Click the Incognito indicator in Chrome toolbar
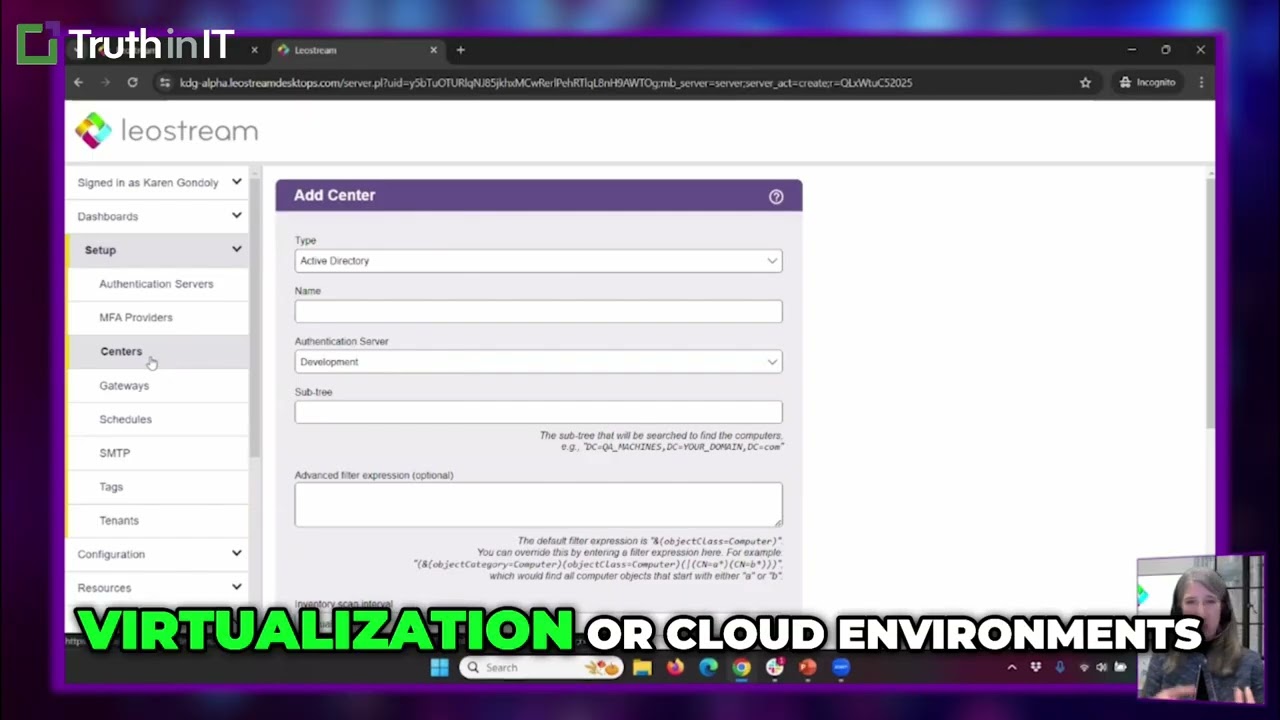 tap(1147, 82)
